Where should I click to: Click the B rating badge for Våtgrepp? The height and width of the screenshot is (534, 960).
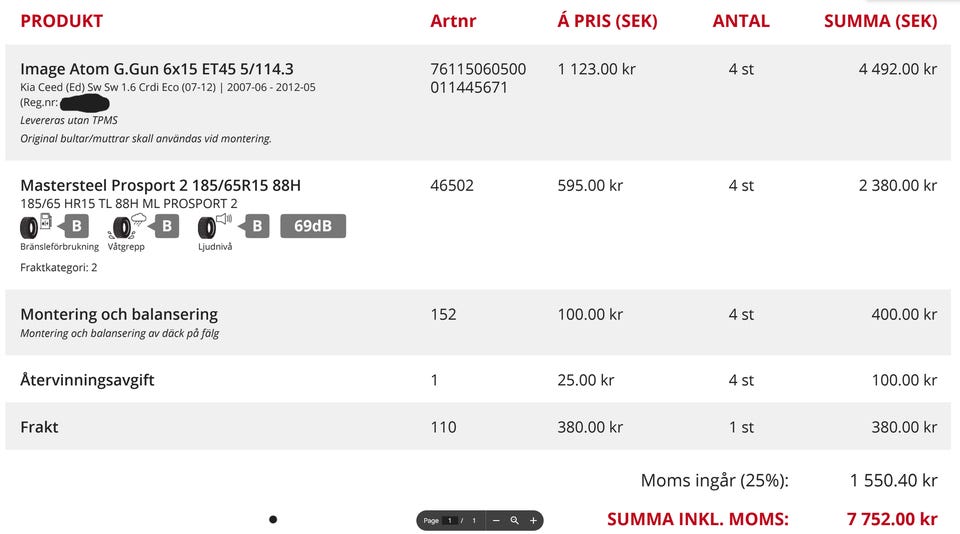coord(167,226)
